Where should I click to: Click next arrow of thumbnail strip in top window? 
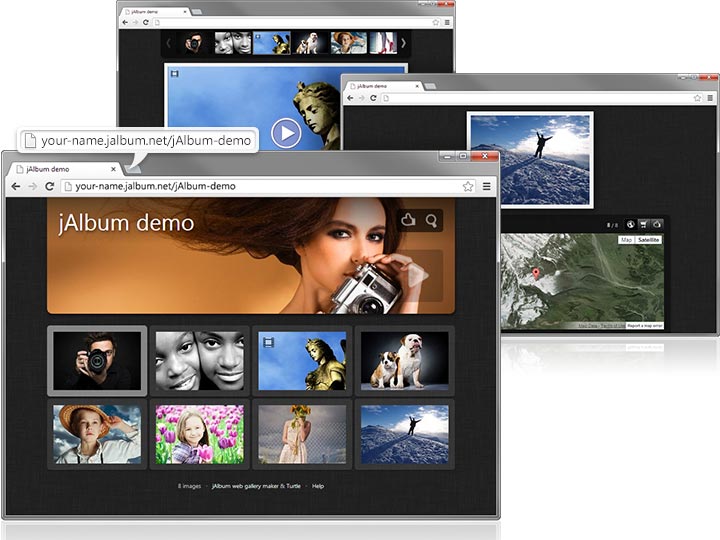(403, 43)
